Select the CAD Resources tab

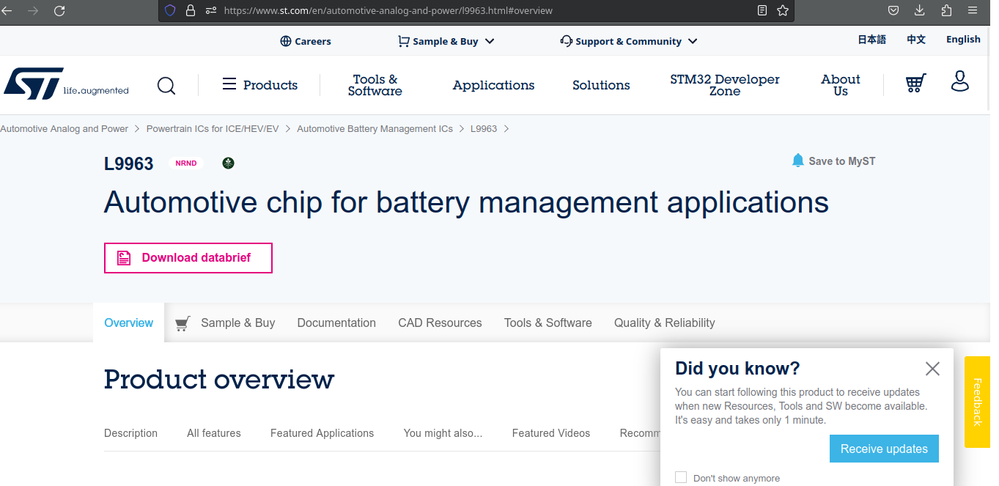click(x=440, y=323)
